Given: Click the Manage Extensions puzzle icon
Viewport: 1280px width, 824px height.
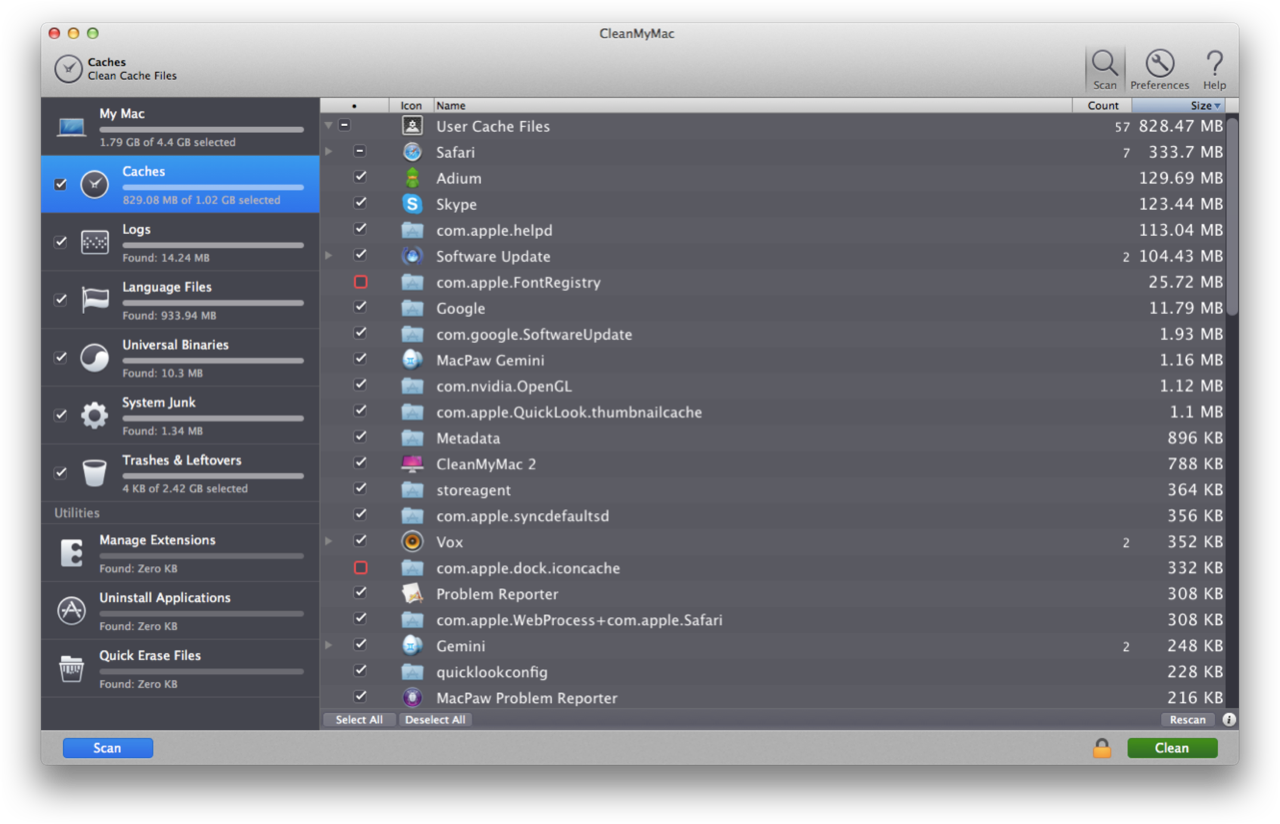Looking at the screenshot, I should 71,553.
